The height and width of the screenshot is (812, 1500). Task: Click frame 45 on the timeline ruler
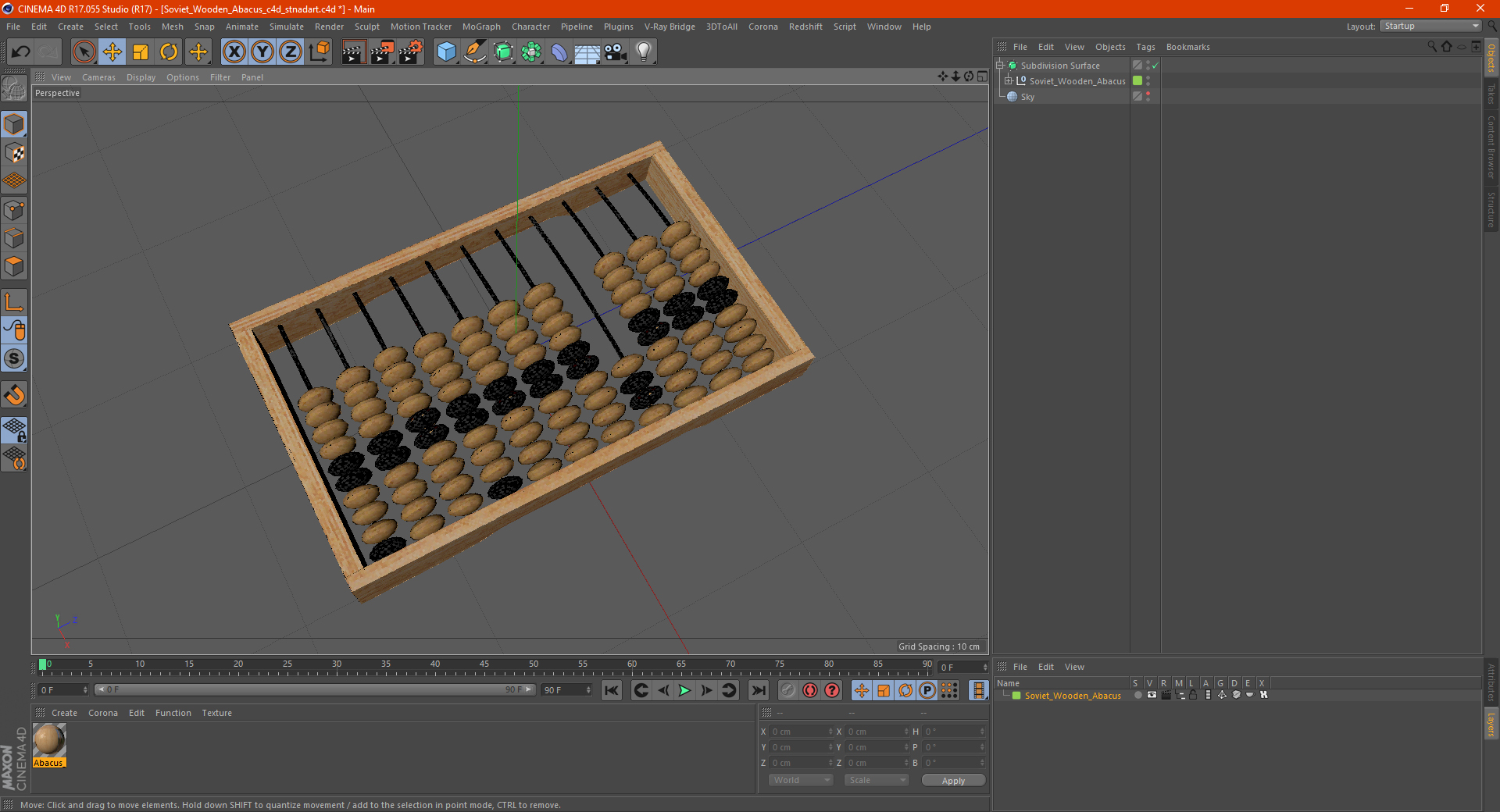tap(484, 664)
